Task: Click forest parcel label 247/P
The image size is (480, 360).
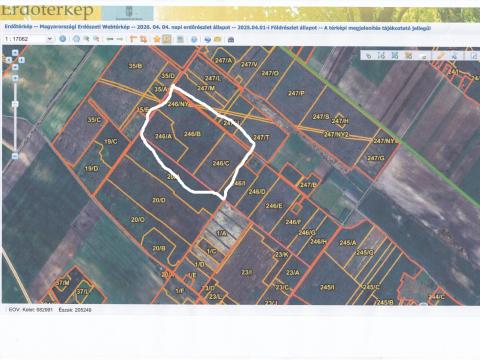Action: (296, 93)
